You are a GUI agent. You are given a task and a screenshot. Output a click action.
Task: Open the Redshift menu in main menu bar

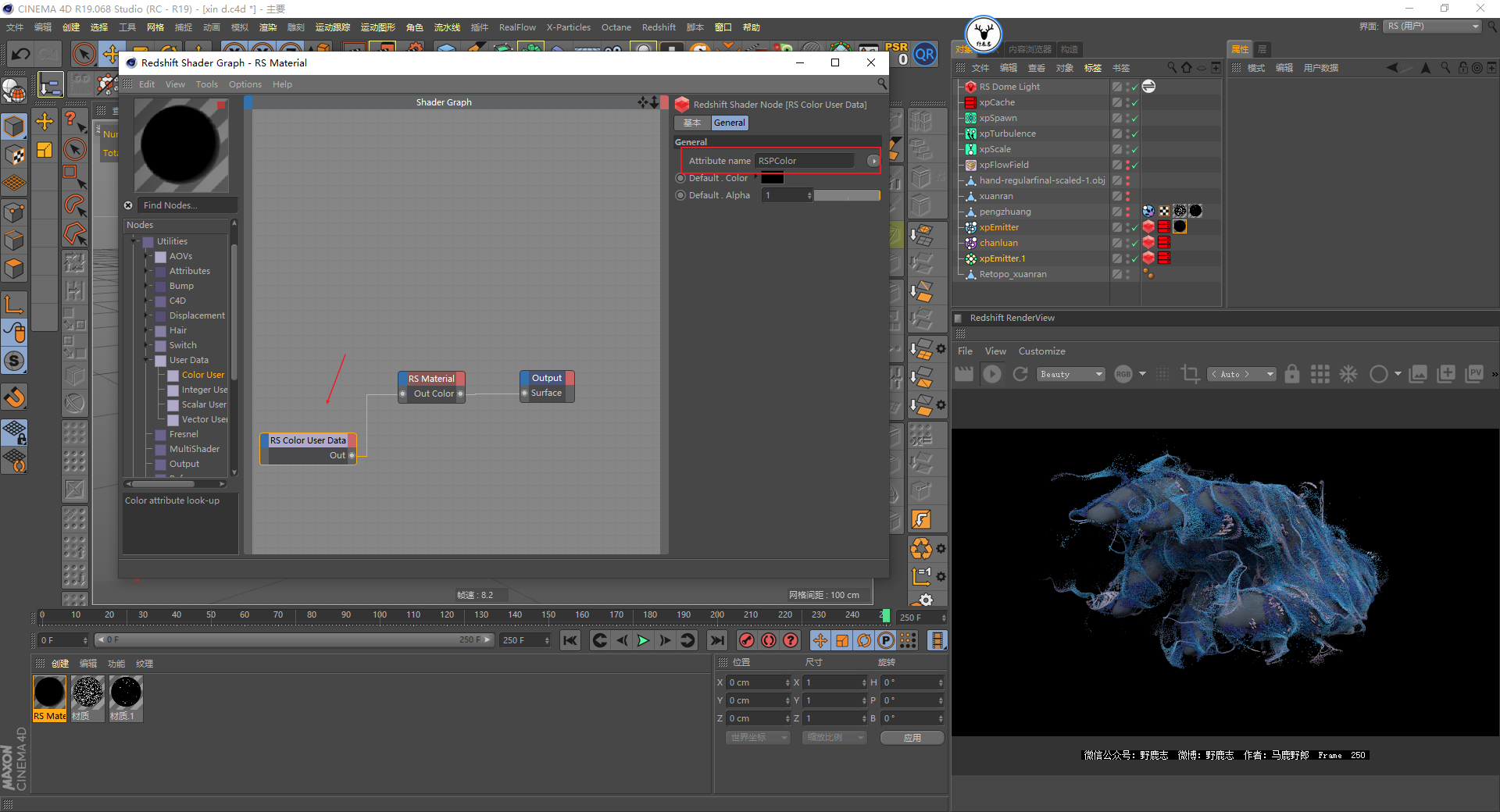[x=659, y=27]
